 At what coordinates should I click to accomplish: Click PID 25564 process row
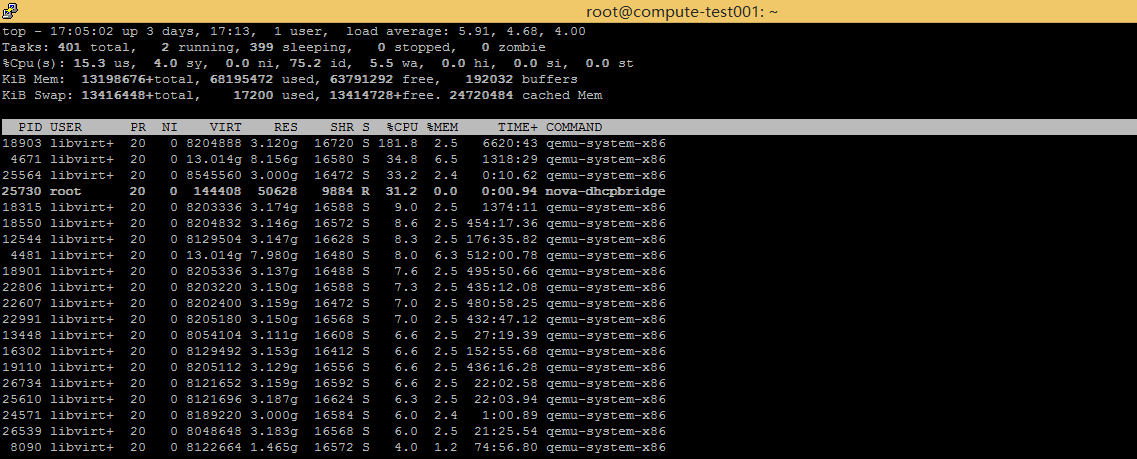pos(334,175)
